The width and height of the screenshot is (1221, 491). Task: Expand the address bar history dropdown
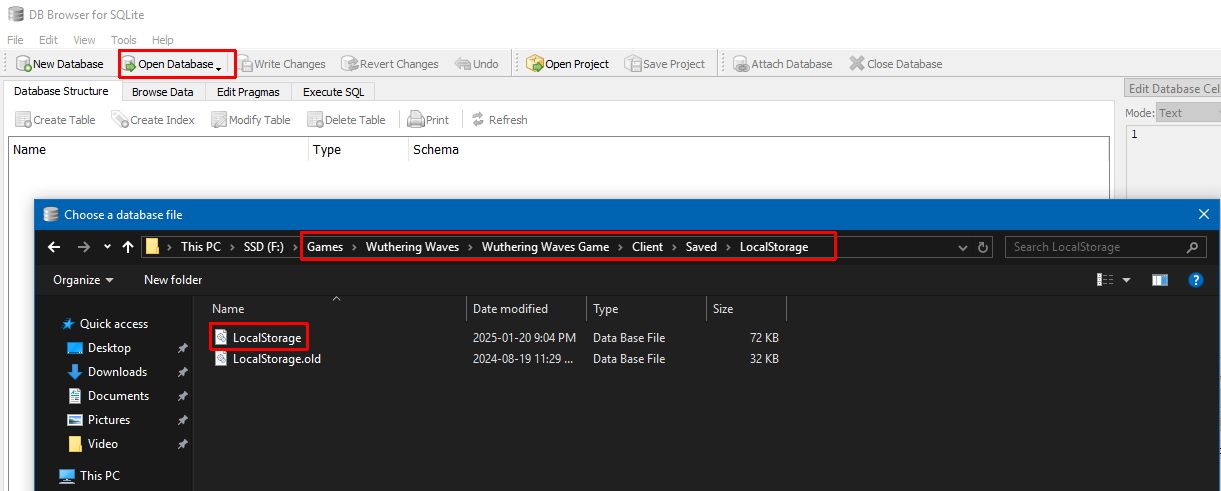[x=963, y=247]
